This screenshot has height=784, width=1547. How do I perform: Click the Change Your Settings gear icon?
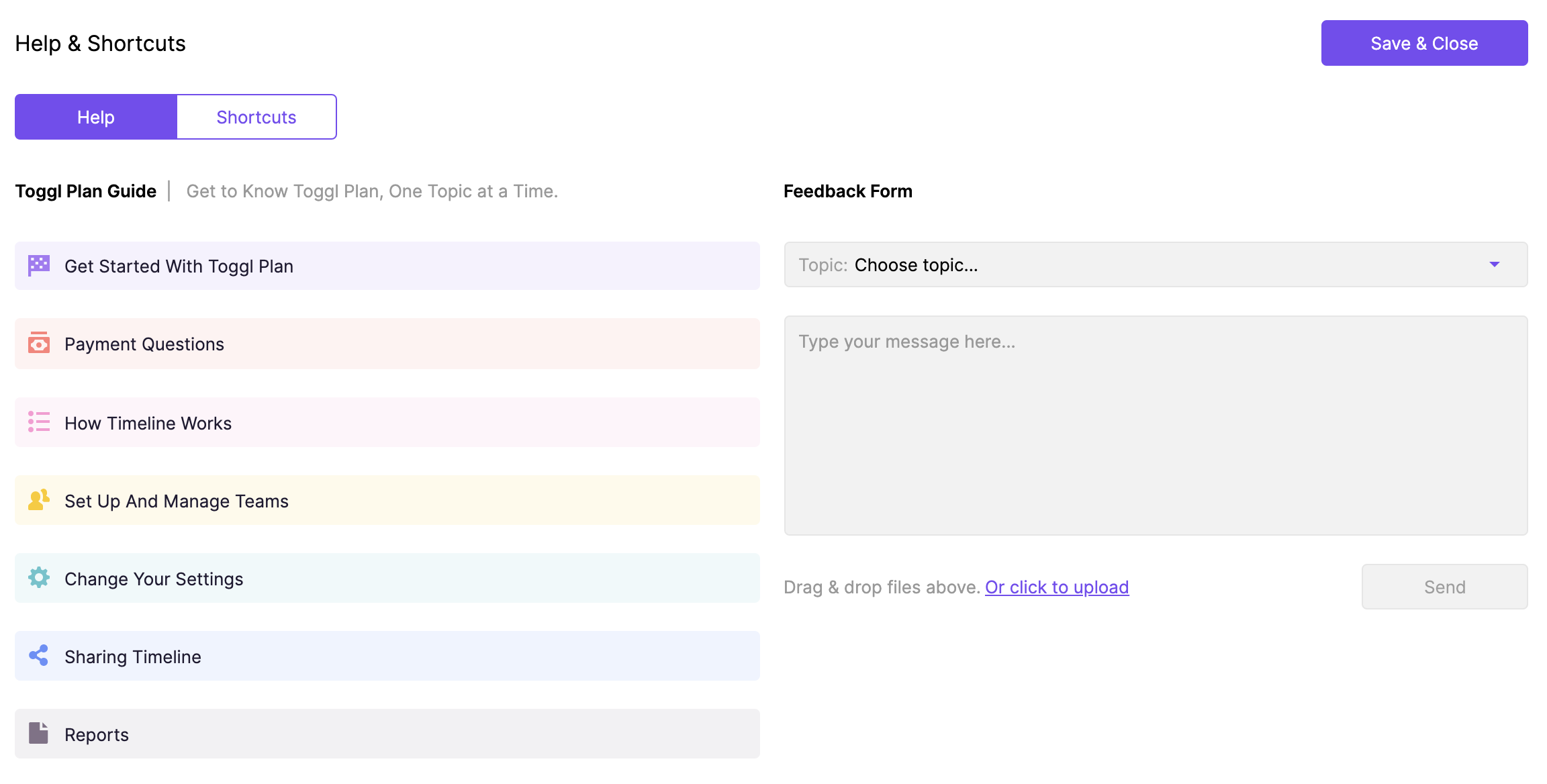tap(39, 578)
